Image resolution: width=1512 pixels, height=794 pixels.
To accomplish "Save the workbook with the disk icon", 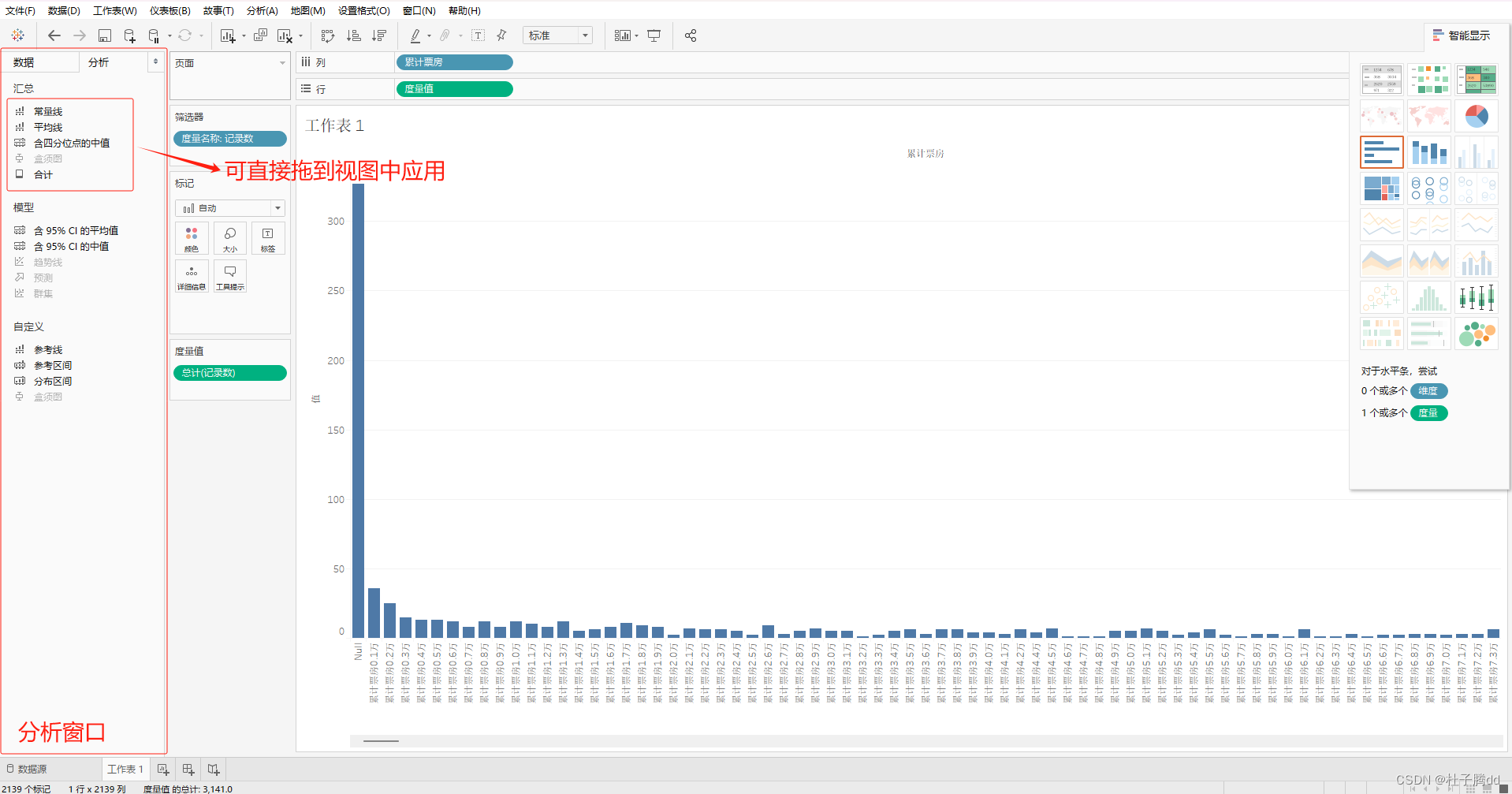I will 104,35.
